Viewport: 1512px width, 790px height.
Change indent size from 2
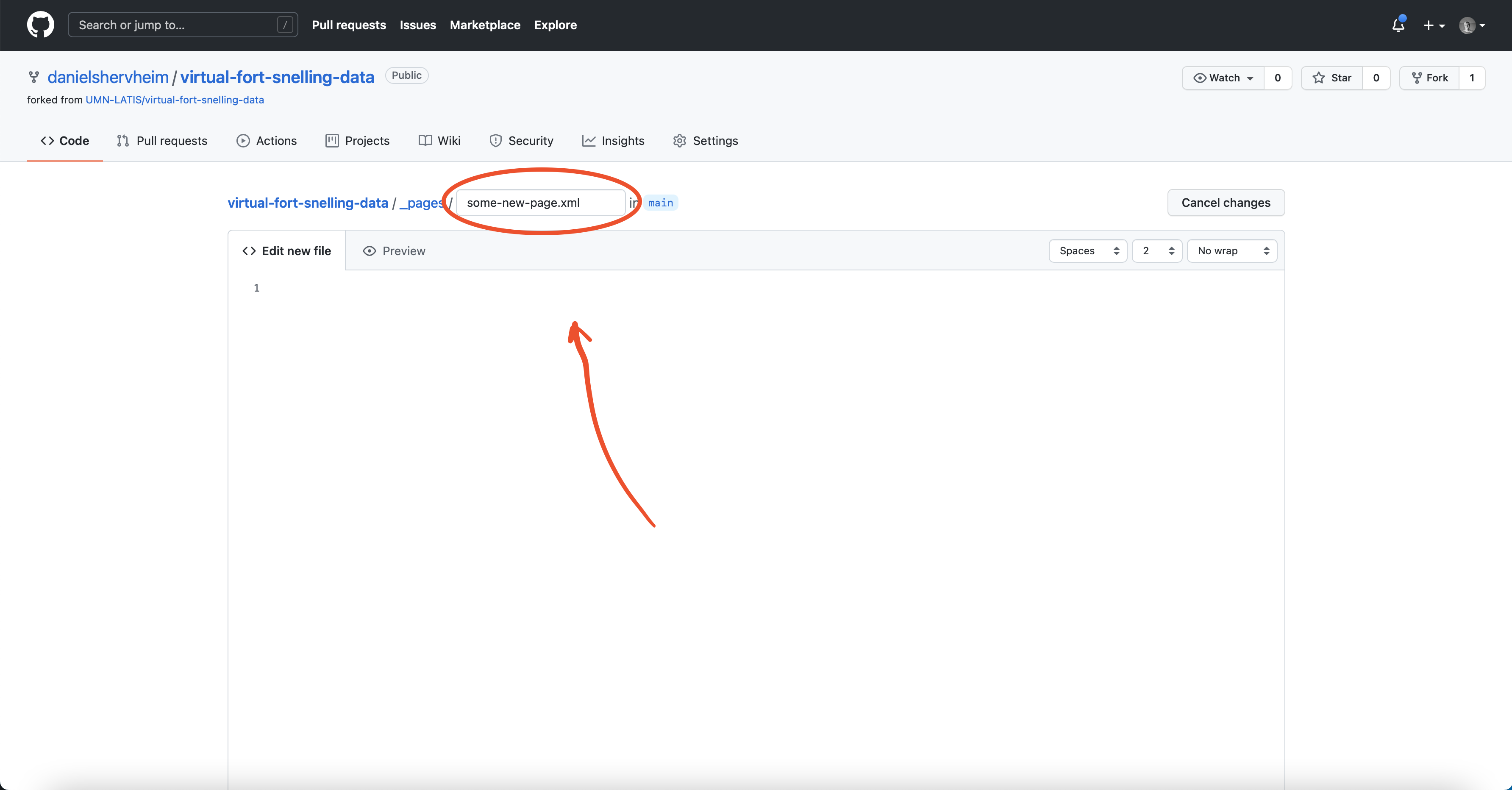(1156, 251)
